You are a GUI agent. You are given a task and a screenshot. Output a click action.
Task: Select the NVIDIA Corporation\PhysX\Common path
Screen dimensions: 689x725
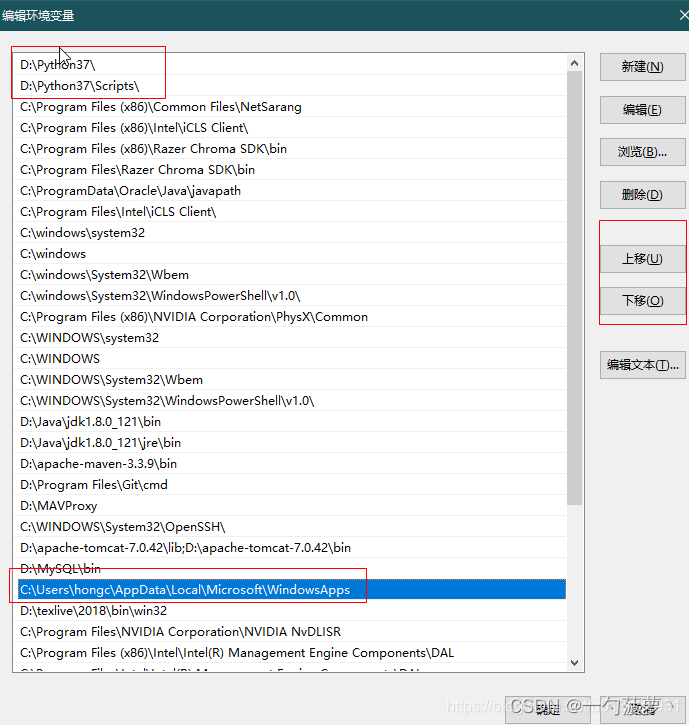(289, 317)
